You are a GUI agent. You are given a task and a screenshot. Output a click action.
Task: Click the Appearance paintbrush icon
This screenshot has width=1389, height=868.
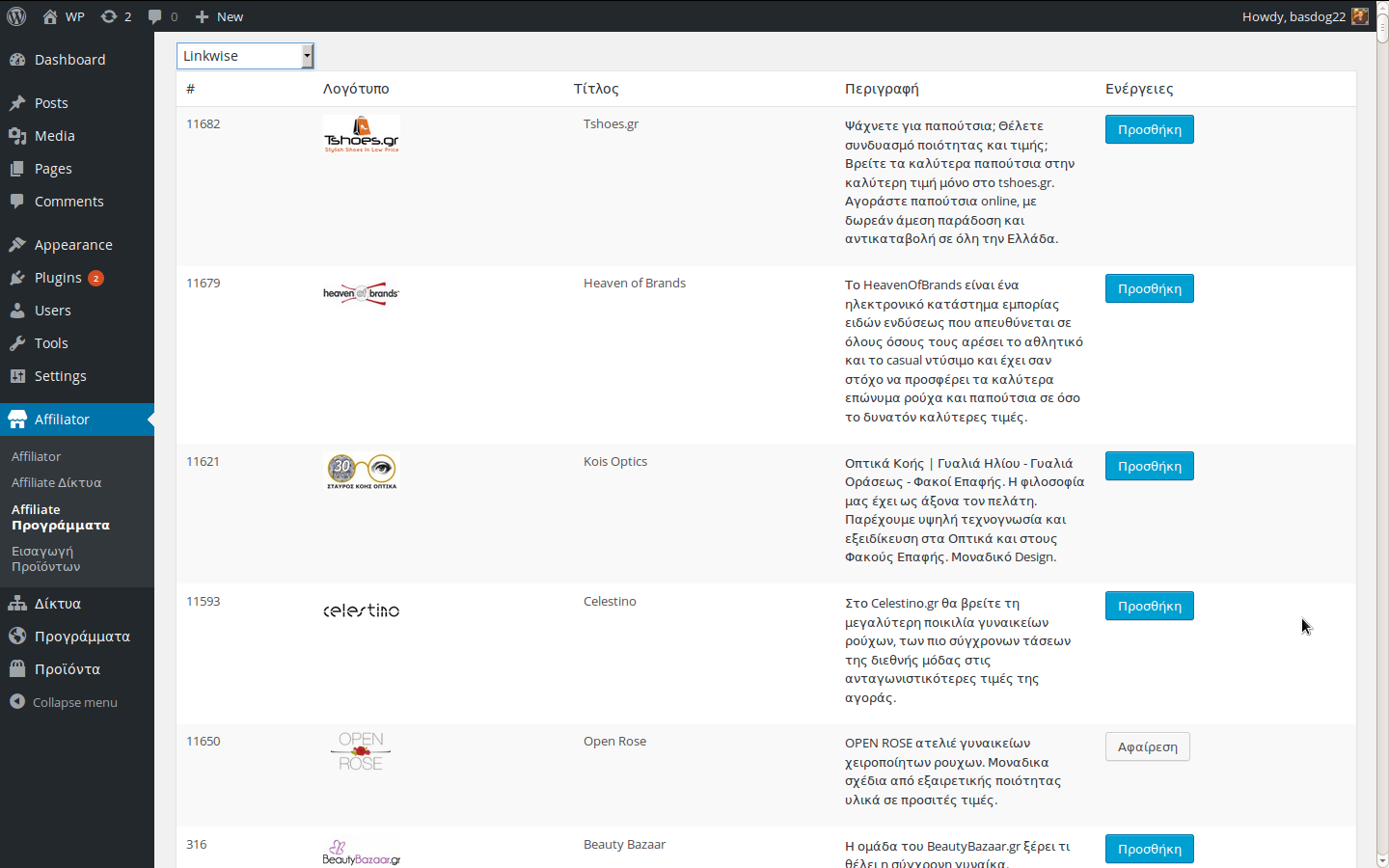click(17, 245)
